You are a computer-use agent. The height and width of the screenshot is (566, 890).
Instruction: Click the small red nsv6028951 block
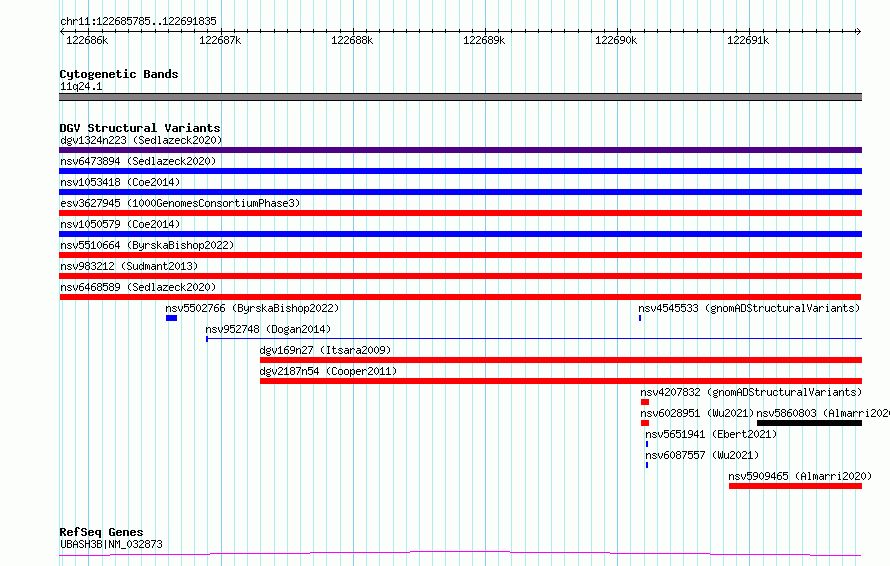(x=645, y=423)
